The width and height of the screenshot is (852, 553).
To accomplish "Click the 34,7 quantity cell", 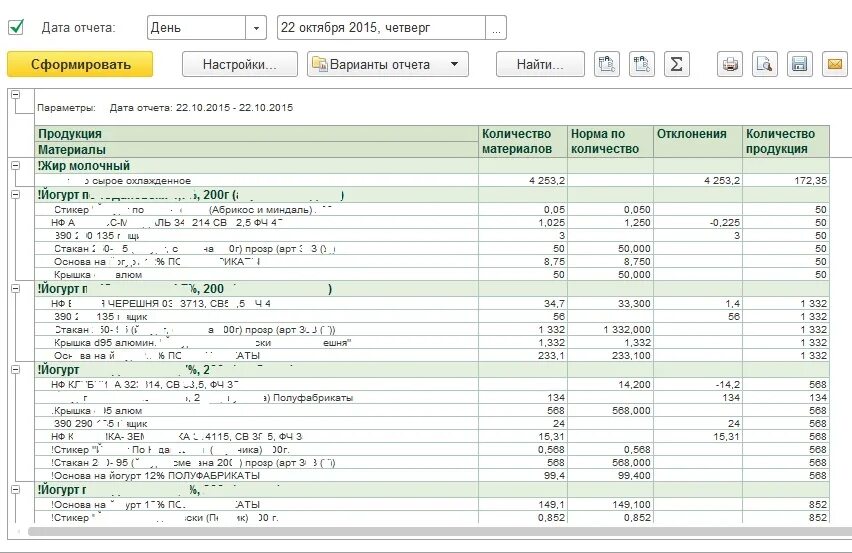I will (523, 304).
